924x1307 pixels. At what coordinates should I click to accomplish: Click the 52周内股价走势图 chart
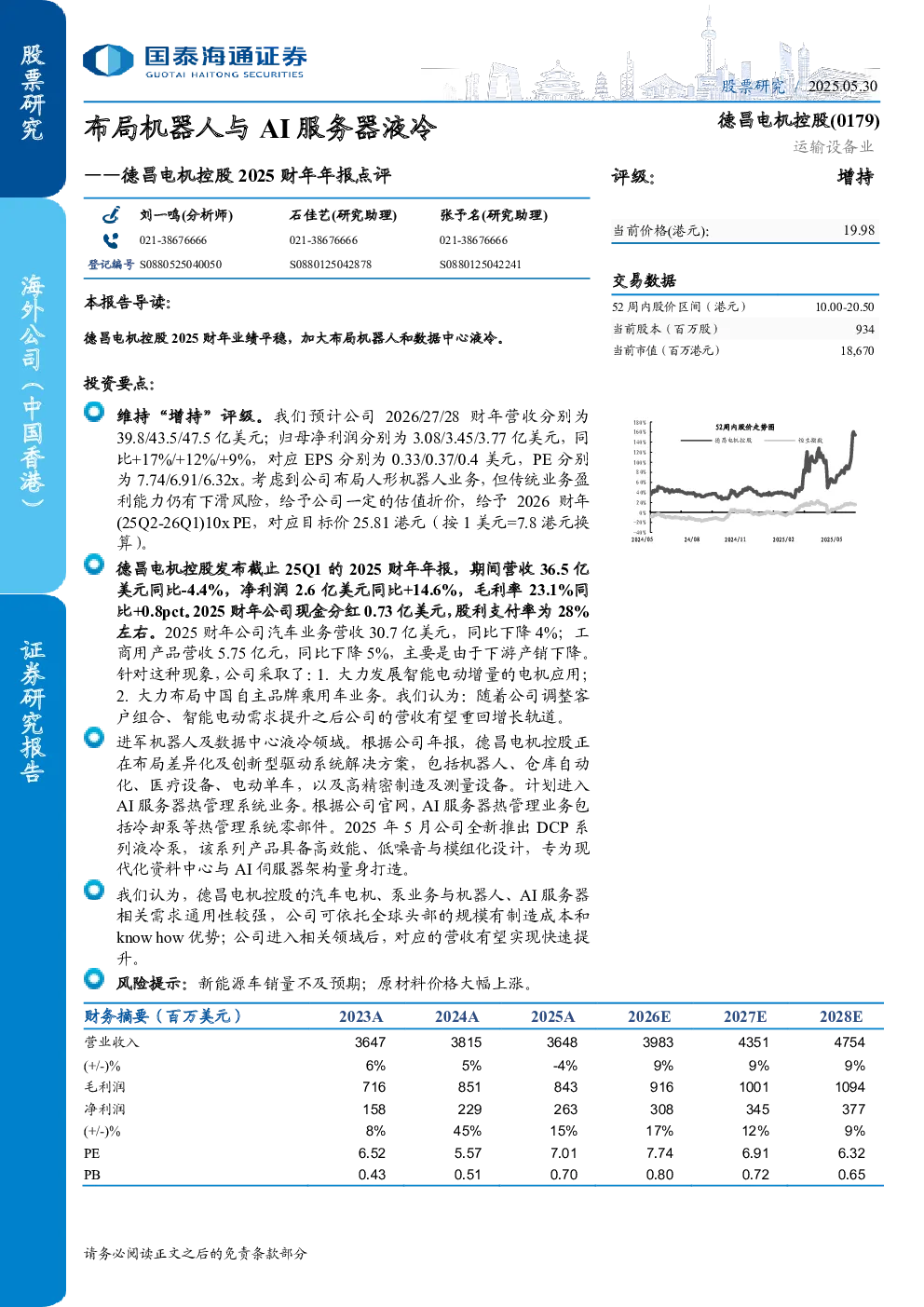point(744,483)
